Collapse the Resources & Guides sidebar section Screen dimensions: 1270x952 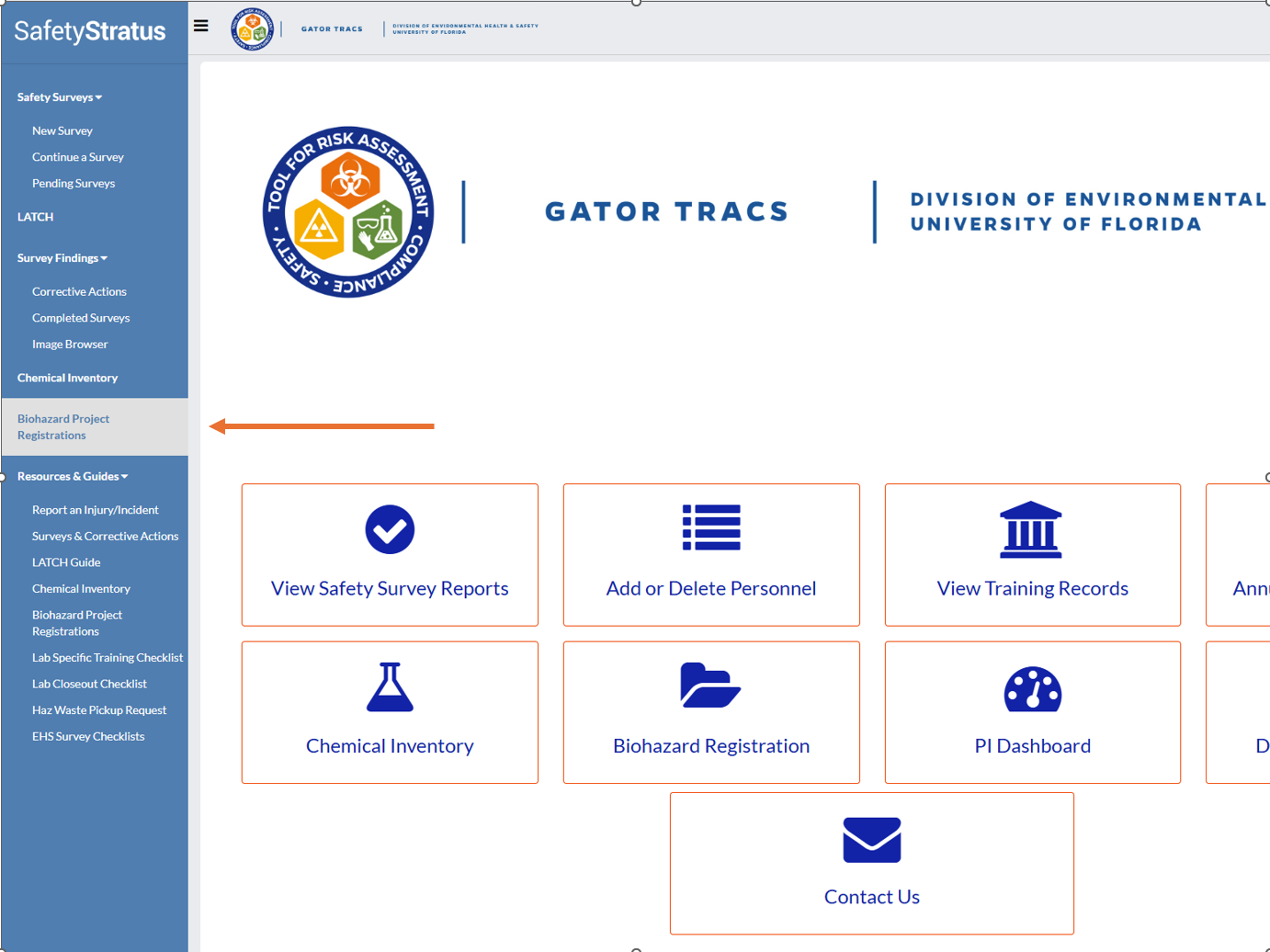(73, 476)
